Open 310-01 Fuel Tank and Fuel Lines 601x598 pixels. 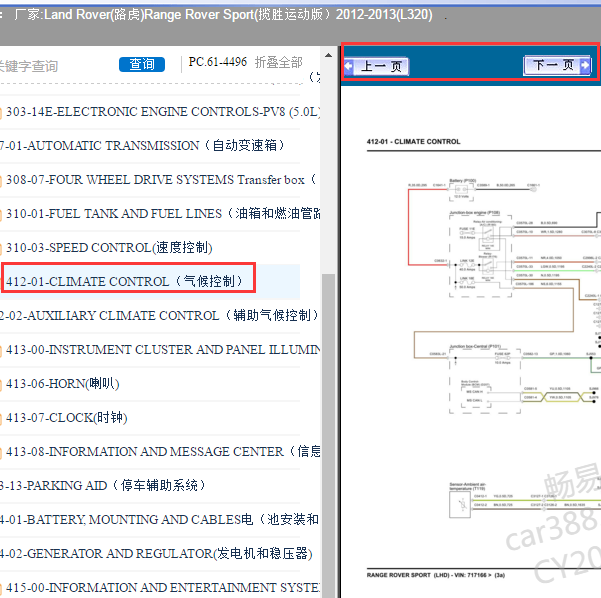[163, 214]
